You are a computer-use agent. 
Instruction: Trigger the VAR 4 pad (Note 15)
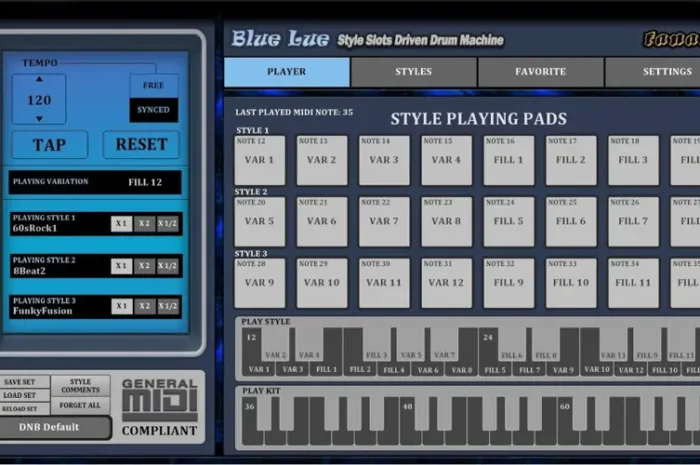pos(446,160)
